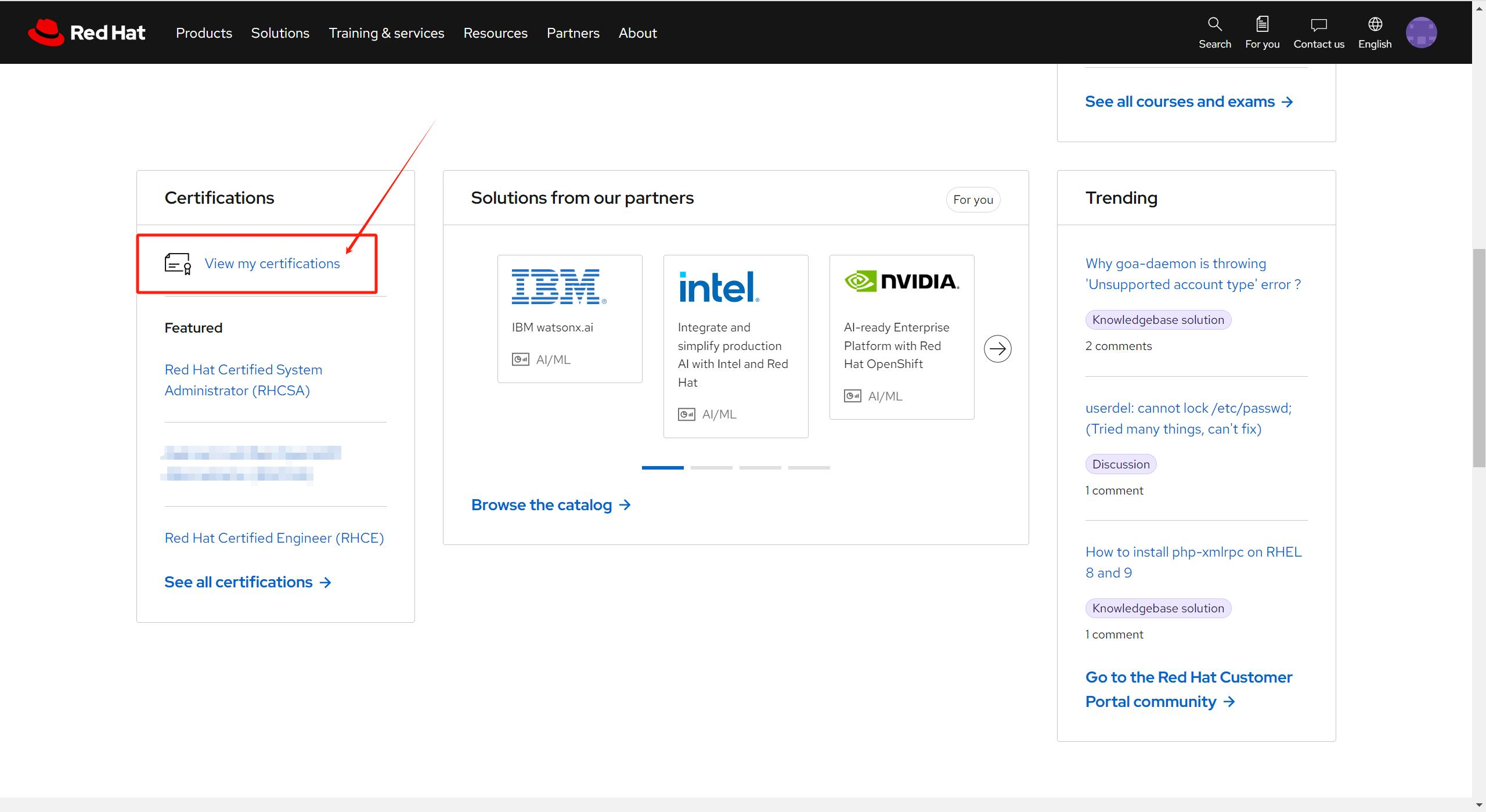Click the Featured subheading
This screenshot has width=1486, height=812.
pyautogui.click(x=193, y=328)
